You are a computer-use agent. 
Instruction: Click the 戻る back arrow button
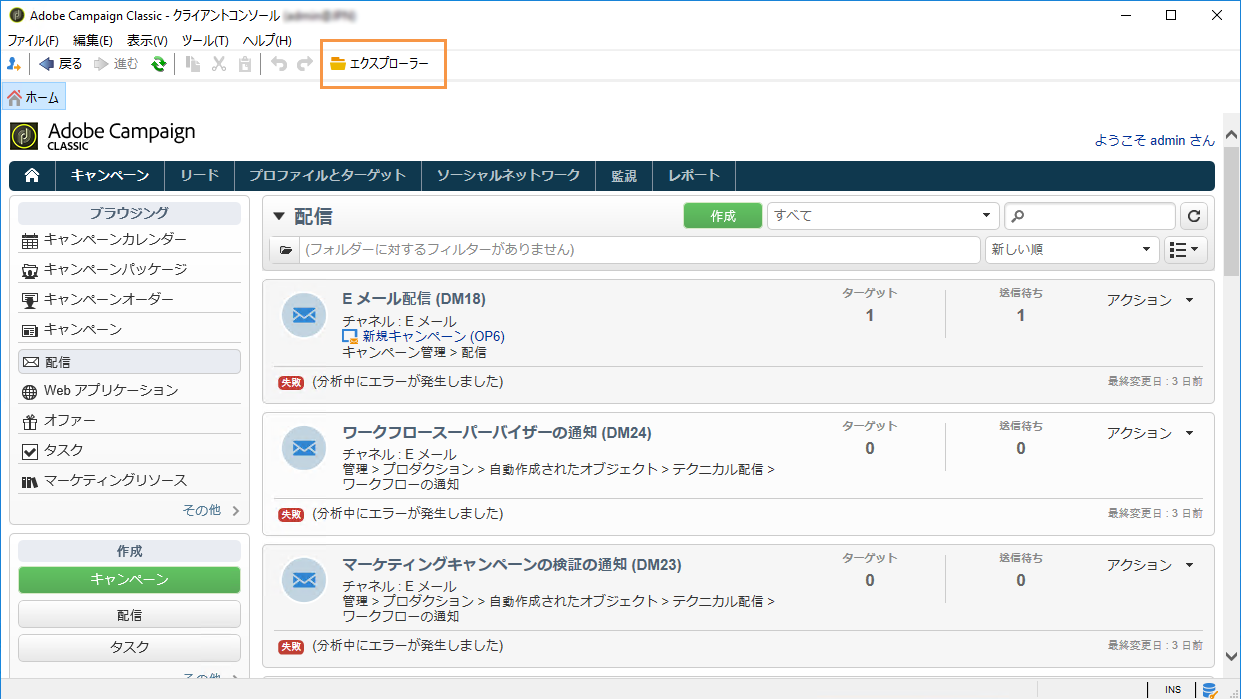(x=61, y=64)
